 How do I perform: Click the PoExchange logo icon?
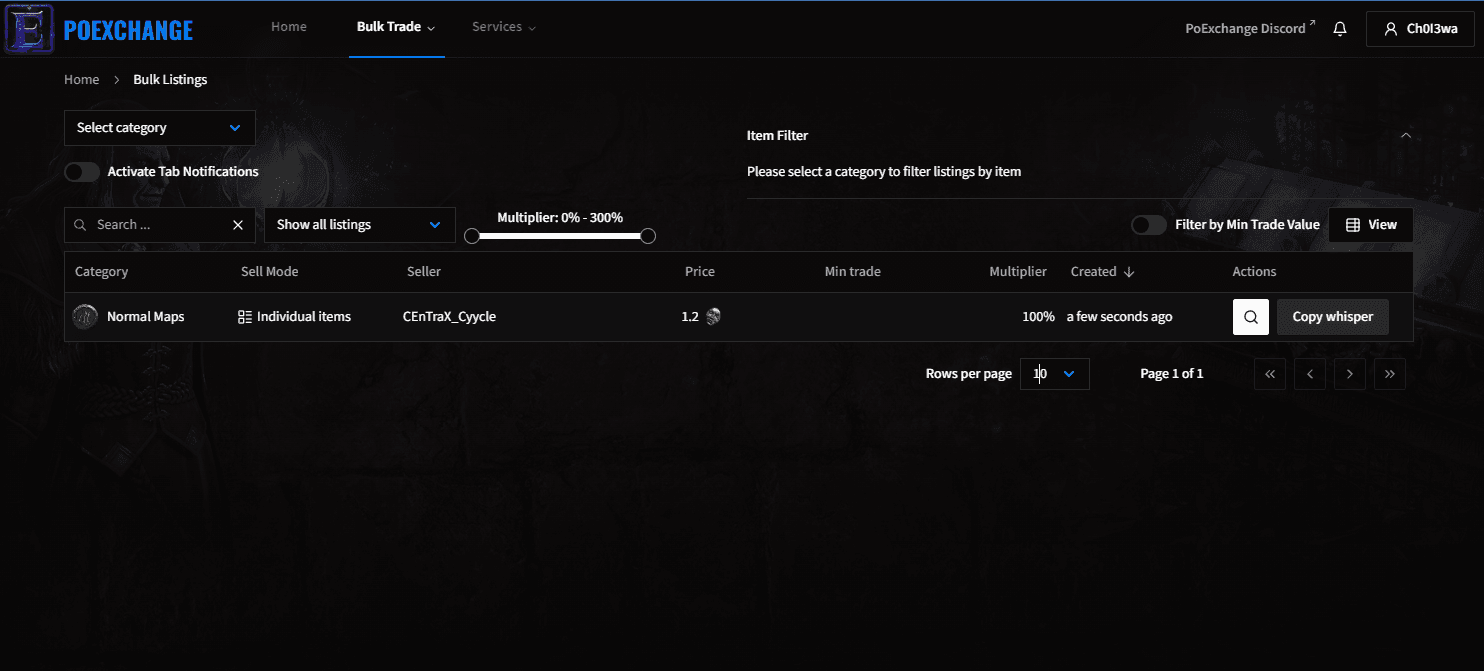tap(29, 29)
